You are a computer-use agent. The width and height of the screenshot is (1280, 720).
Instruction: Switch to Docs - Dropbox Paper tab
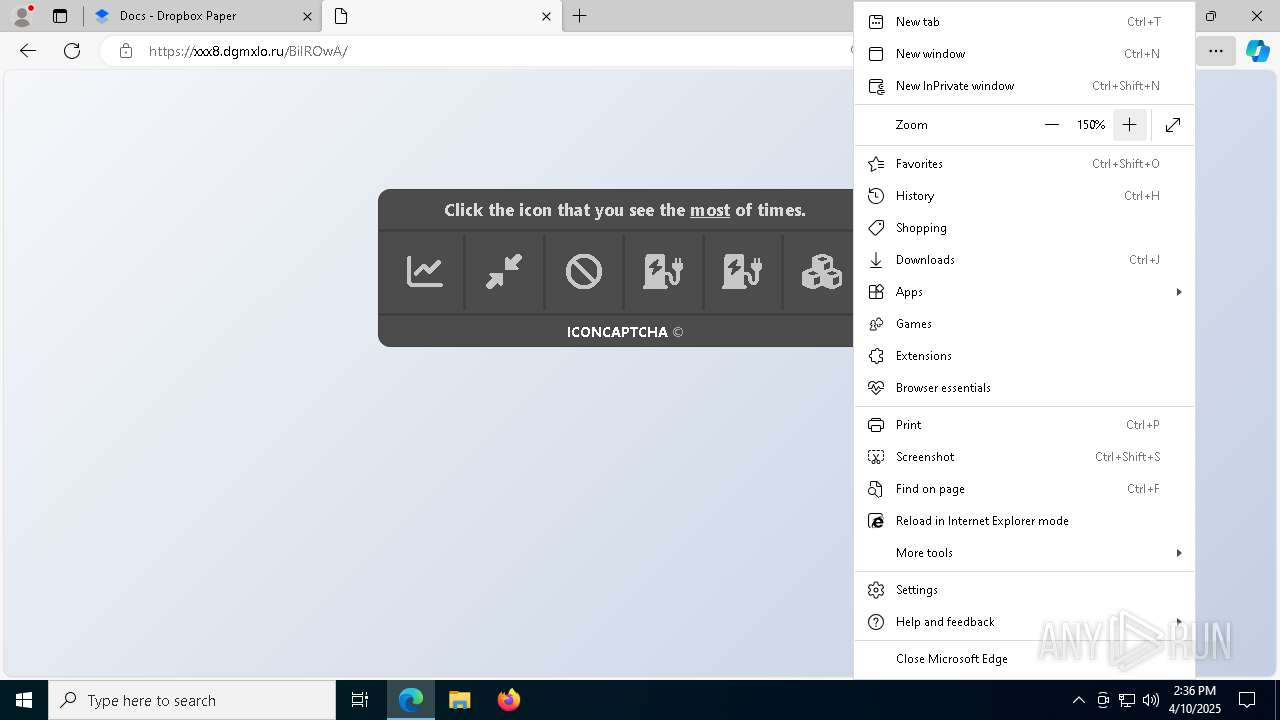201,16
